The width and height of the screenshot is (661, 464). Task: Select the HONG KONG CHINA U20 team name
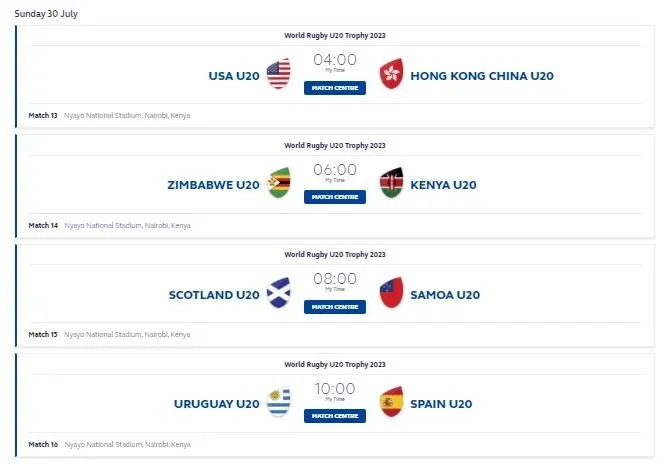[x=481, y=76]
